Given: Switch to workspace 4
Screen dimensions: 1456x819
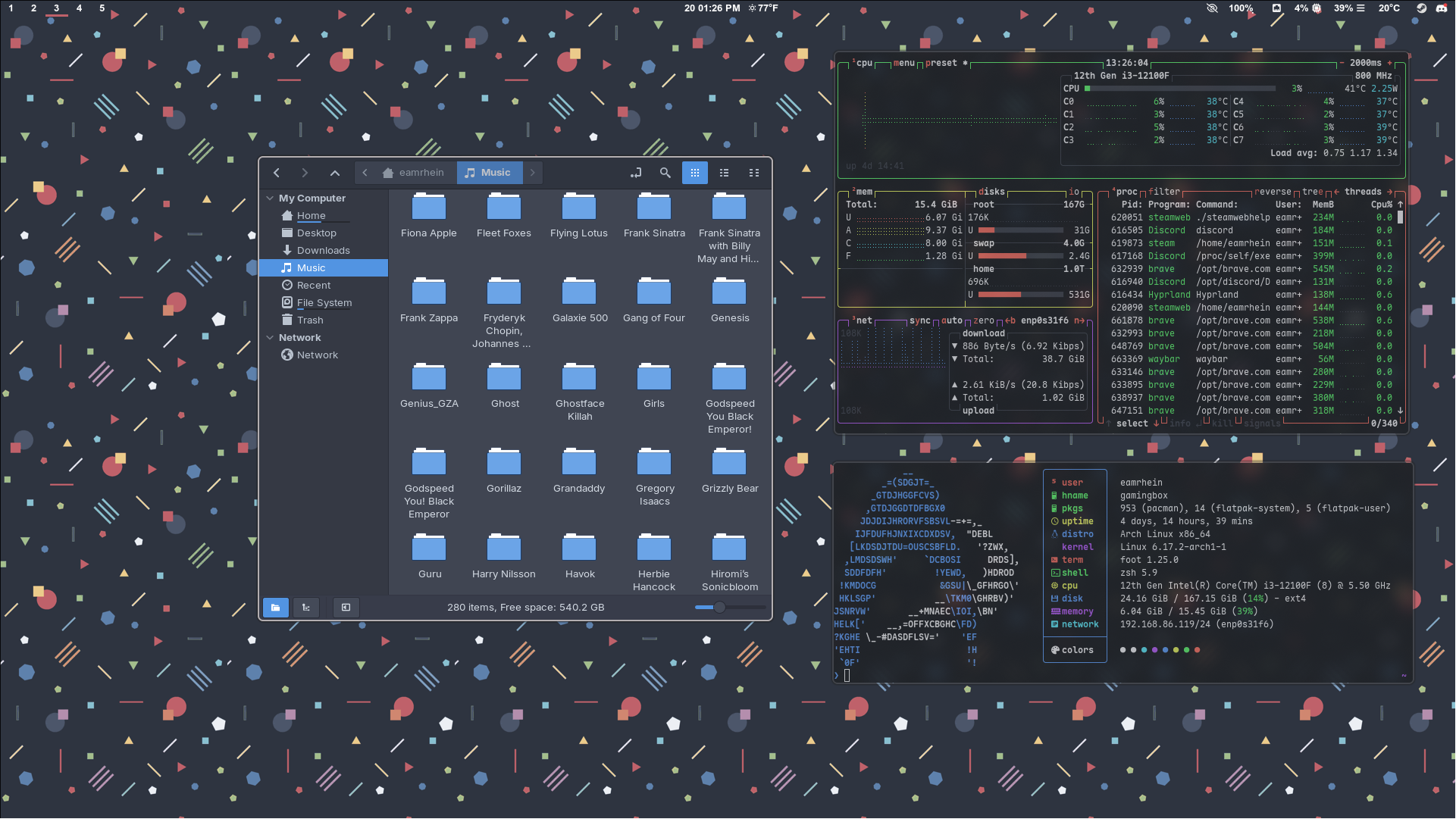Looking at the screenshot, I should coord(79,8).
